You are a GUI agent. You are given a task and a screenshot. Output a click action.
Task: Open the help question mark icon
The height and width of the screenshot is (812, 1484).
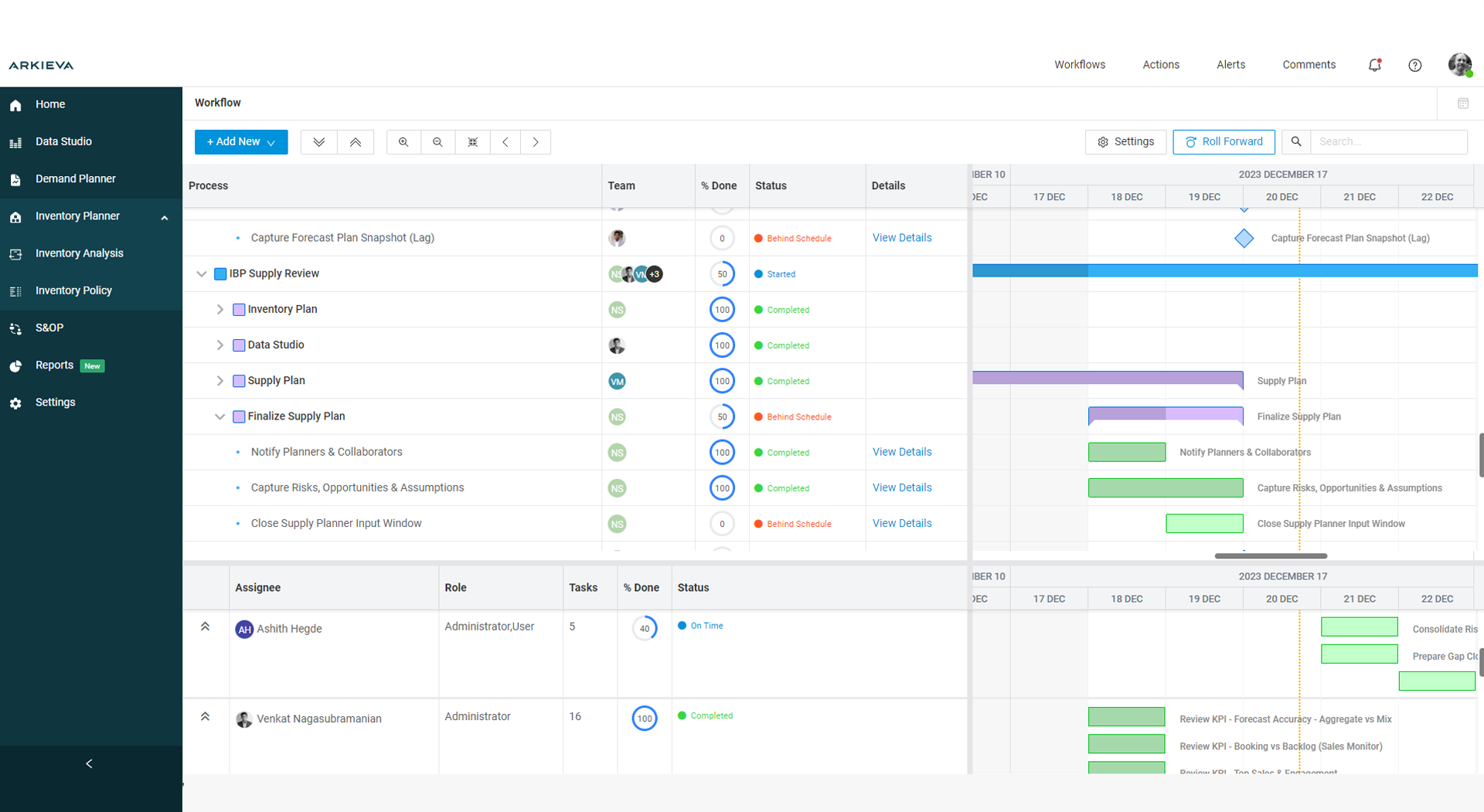click(x=1415, y=65)
